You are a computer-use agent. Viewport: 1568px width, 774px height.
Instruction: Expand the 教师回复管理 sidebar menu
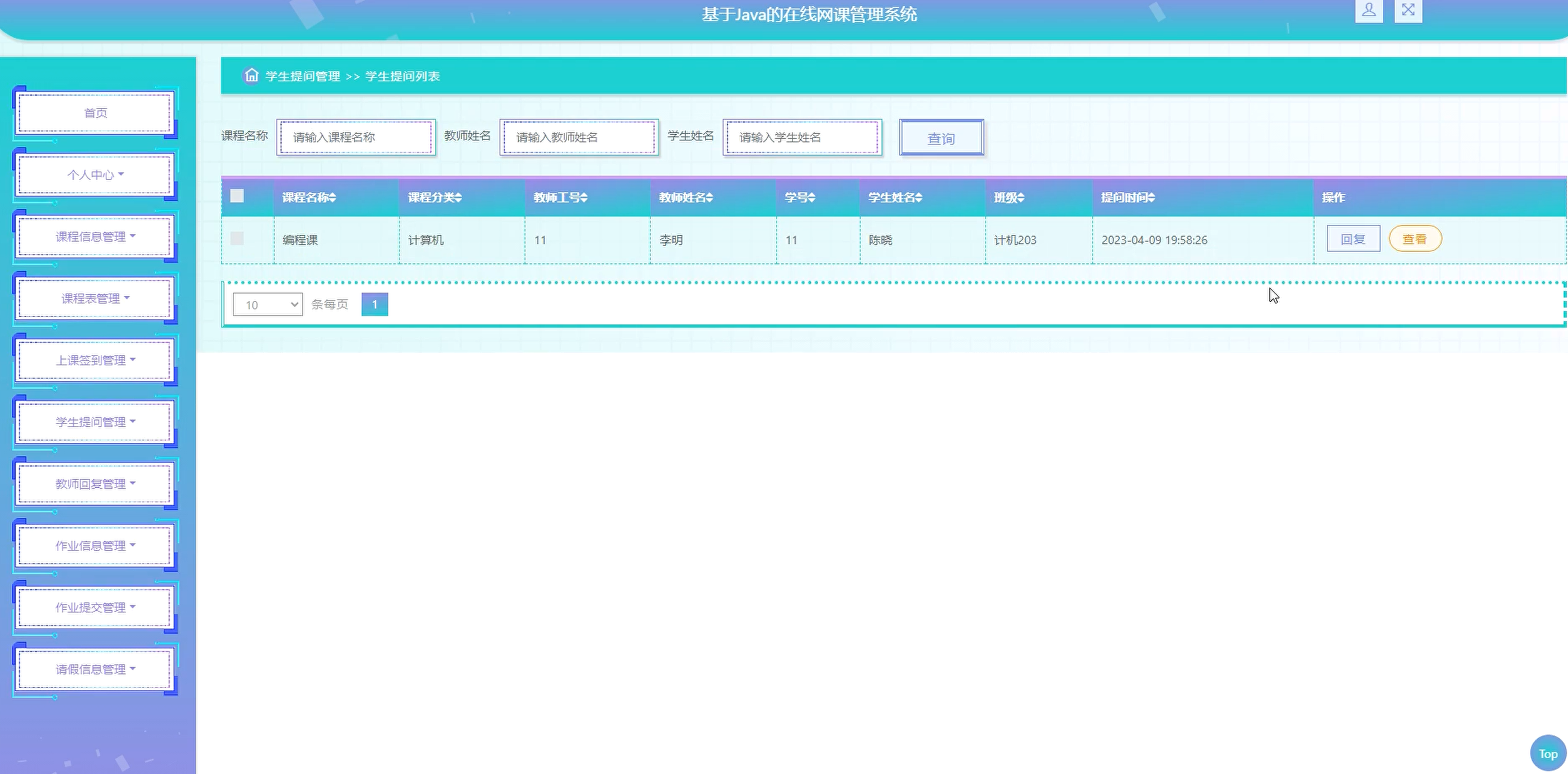coord(96,484)
